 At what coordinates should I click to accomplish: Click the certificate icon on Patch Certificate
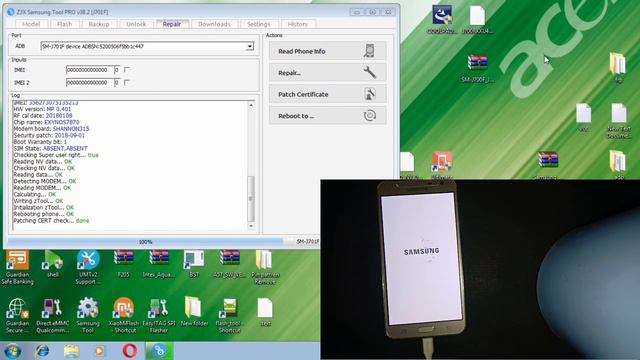point(369,94)
